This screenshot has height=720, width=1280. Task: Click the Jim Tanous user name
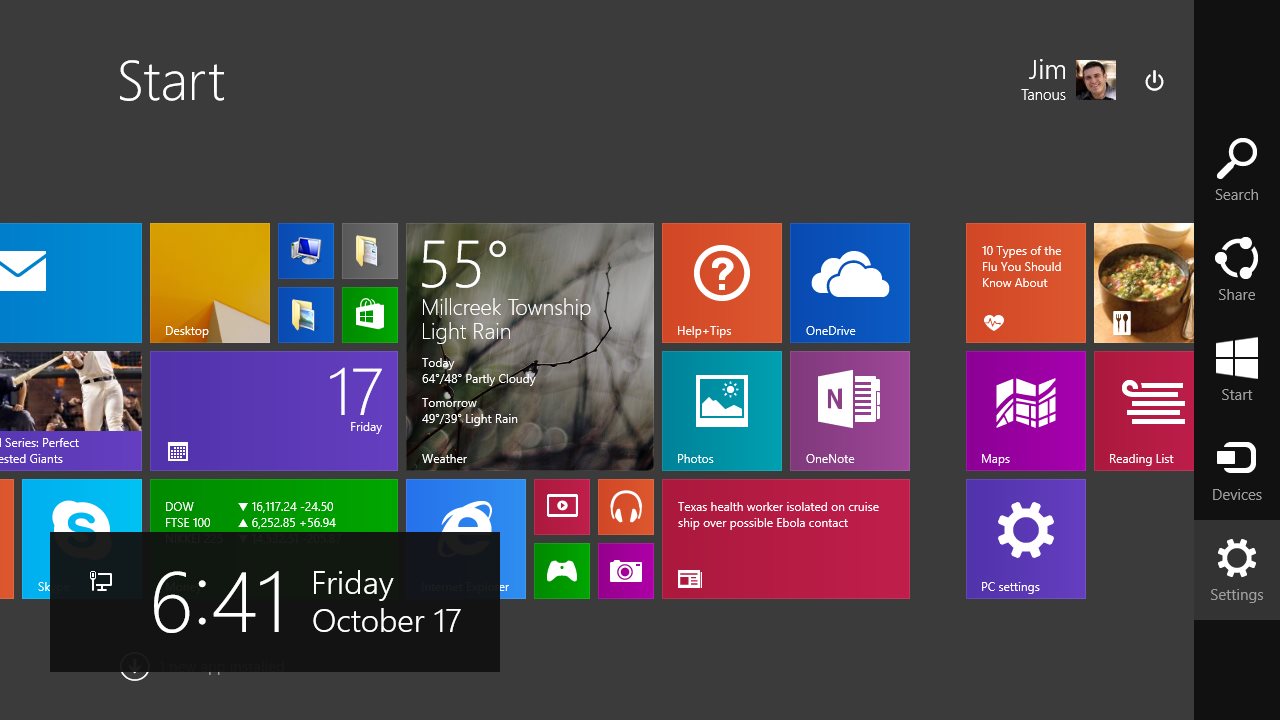tap(1044, 80)
